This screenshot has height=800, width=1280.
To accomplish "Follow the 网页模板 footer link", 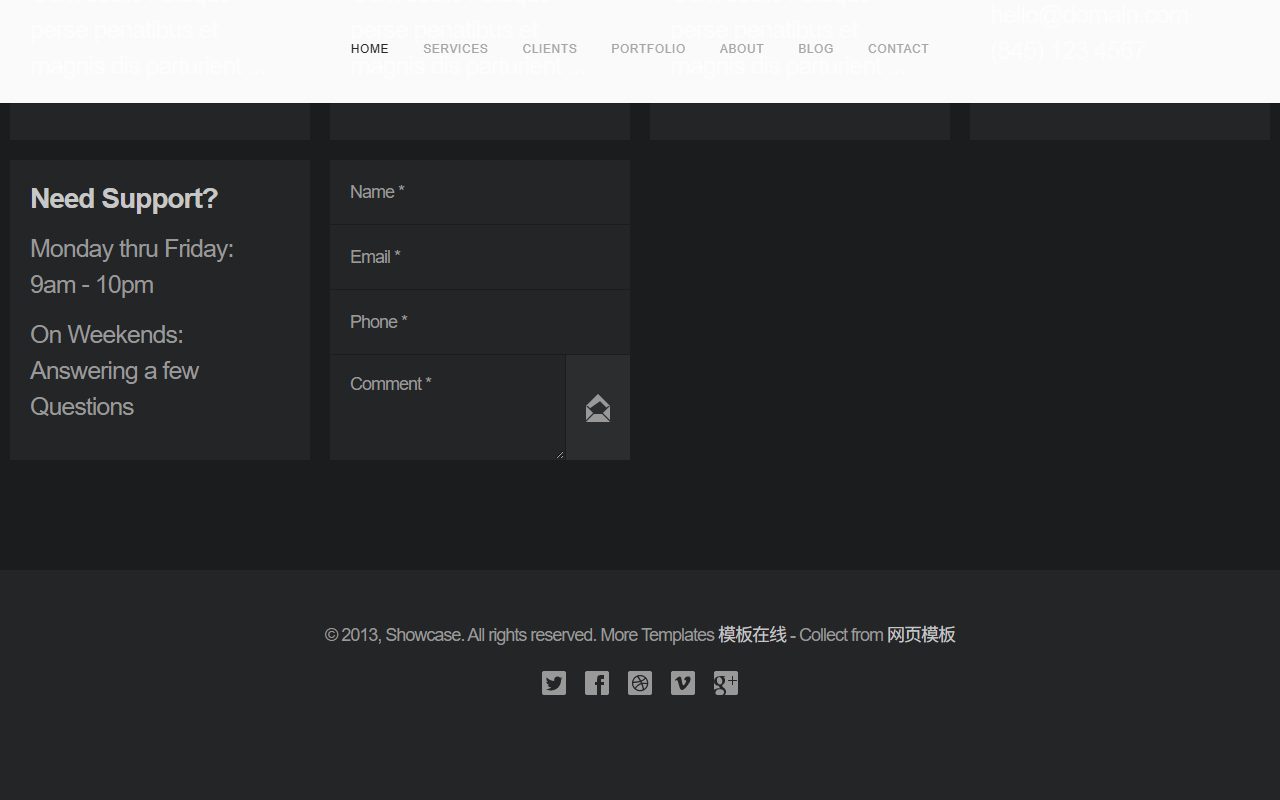I will pyautogui.click(x=921, y=635).
